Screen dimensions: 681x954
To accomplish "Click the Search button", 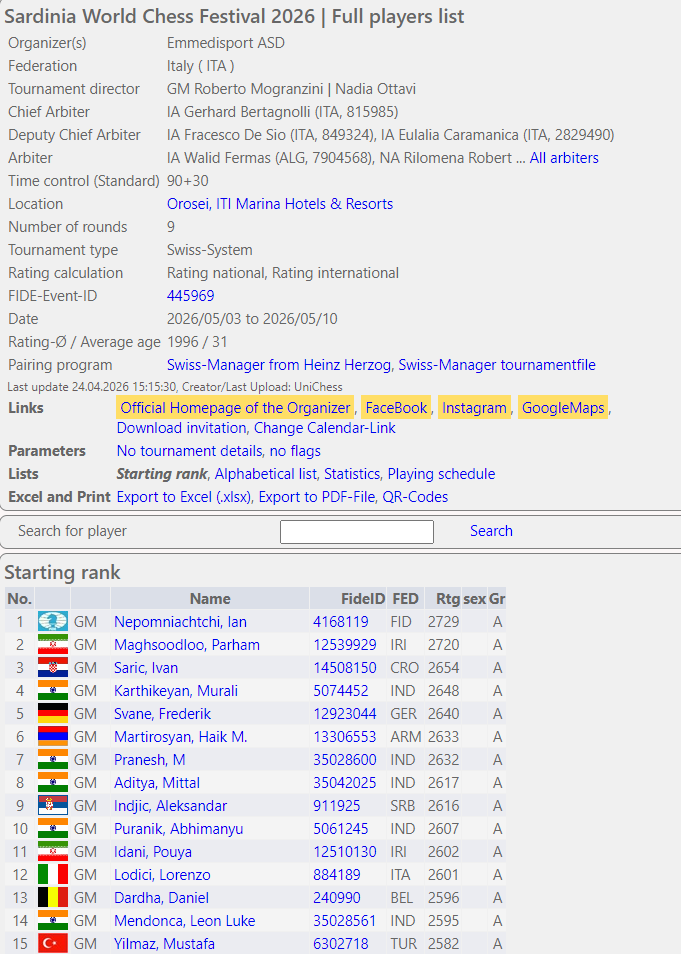I will point(491,531).
